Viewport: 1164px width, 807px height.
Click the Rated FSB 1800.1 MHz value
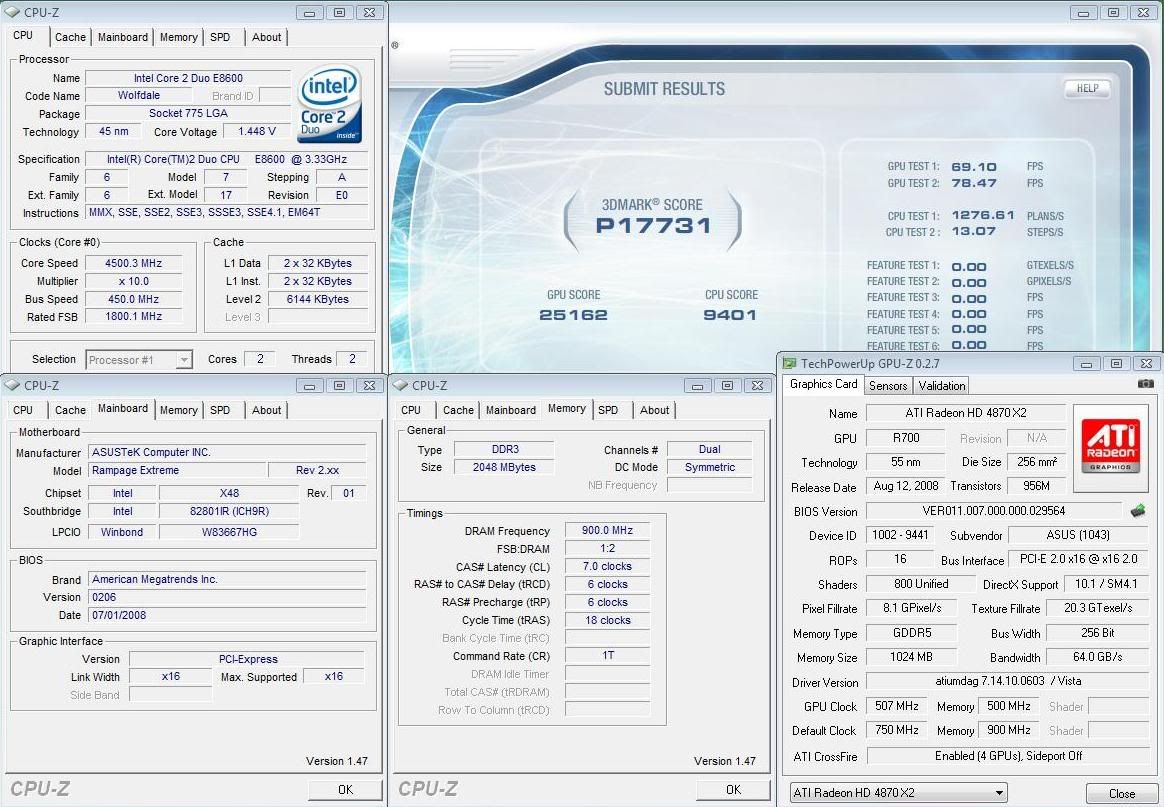click(134, 316)
